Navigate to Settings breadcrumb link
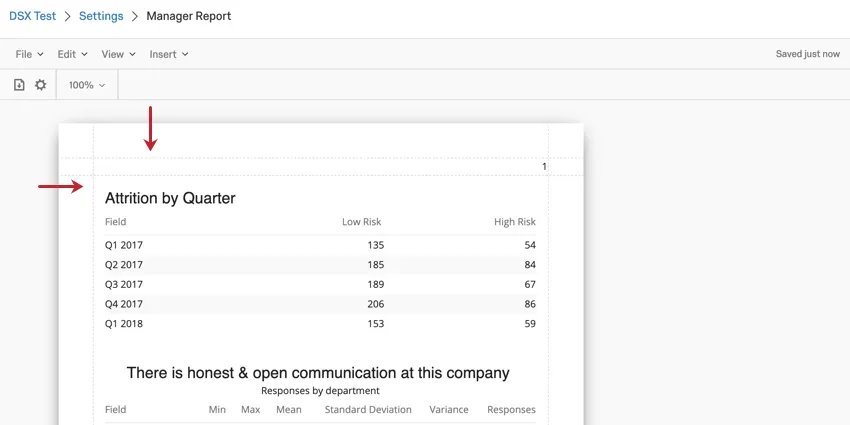 click(101, 16)
